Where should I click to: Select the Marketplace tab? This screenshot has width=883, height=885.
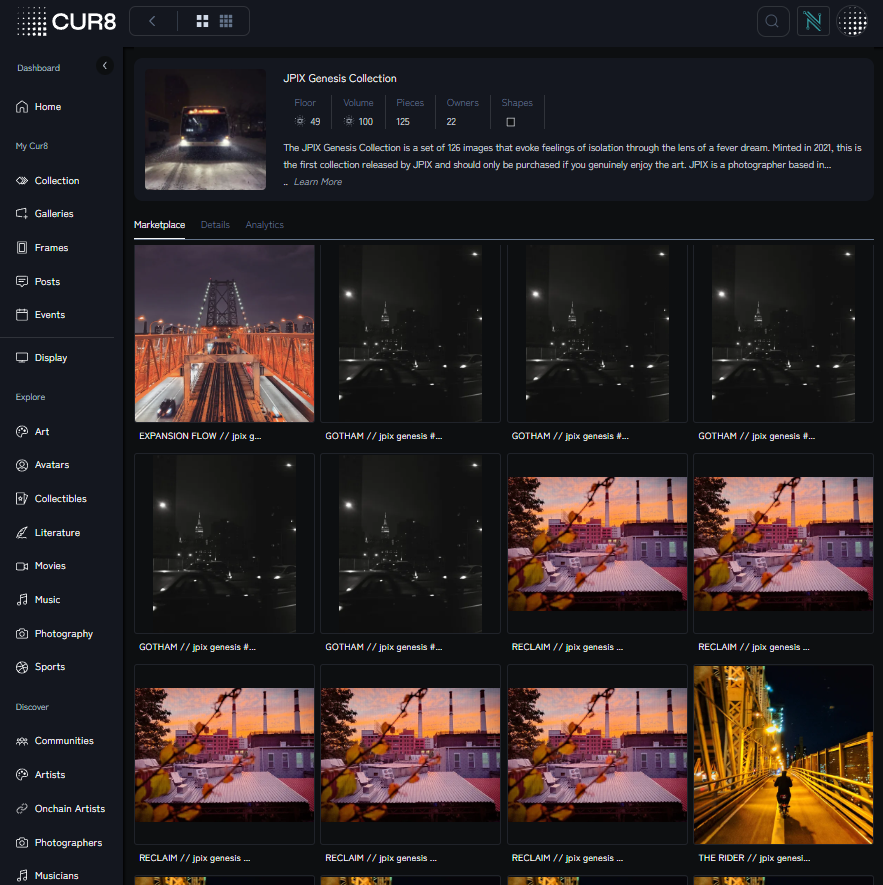pyautogui.click(x=159, y=225)
